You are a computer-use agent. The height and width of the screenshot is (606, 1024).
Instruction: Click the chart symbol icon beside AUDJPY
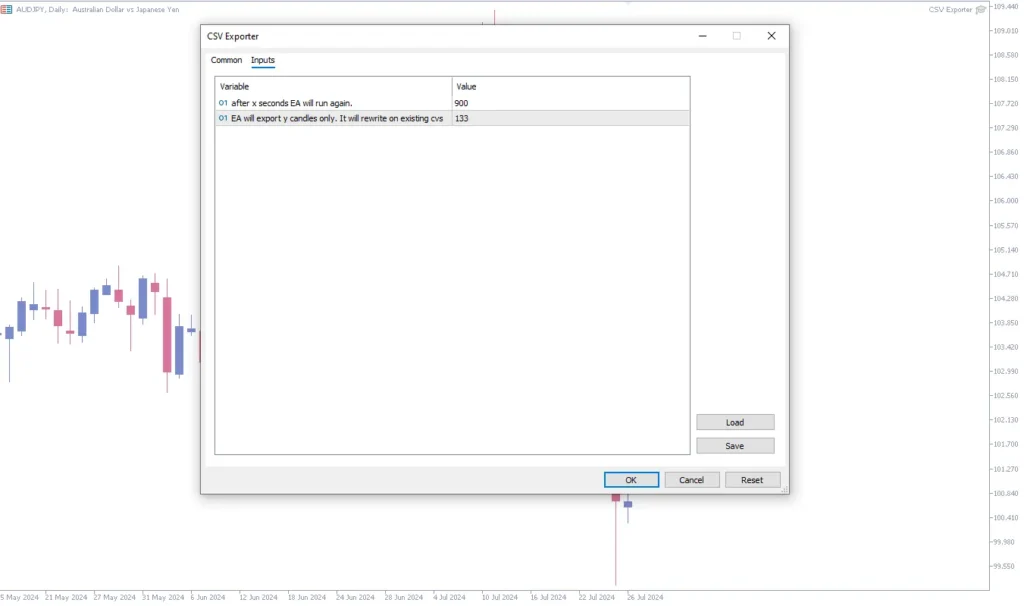click(7, 9)
